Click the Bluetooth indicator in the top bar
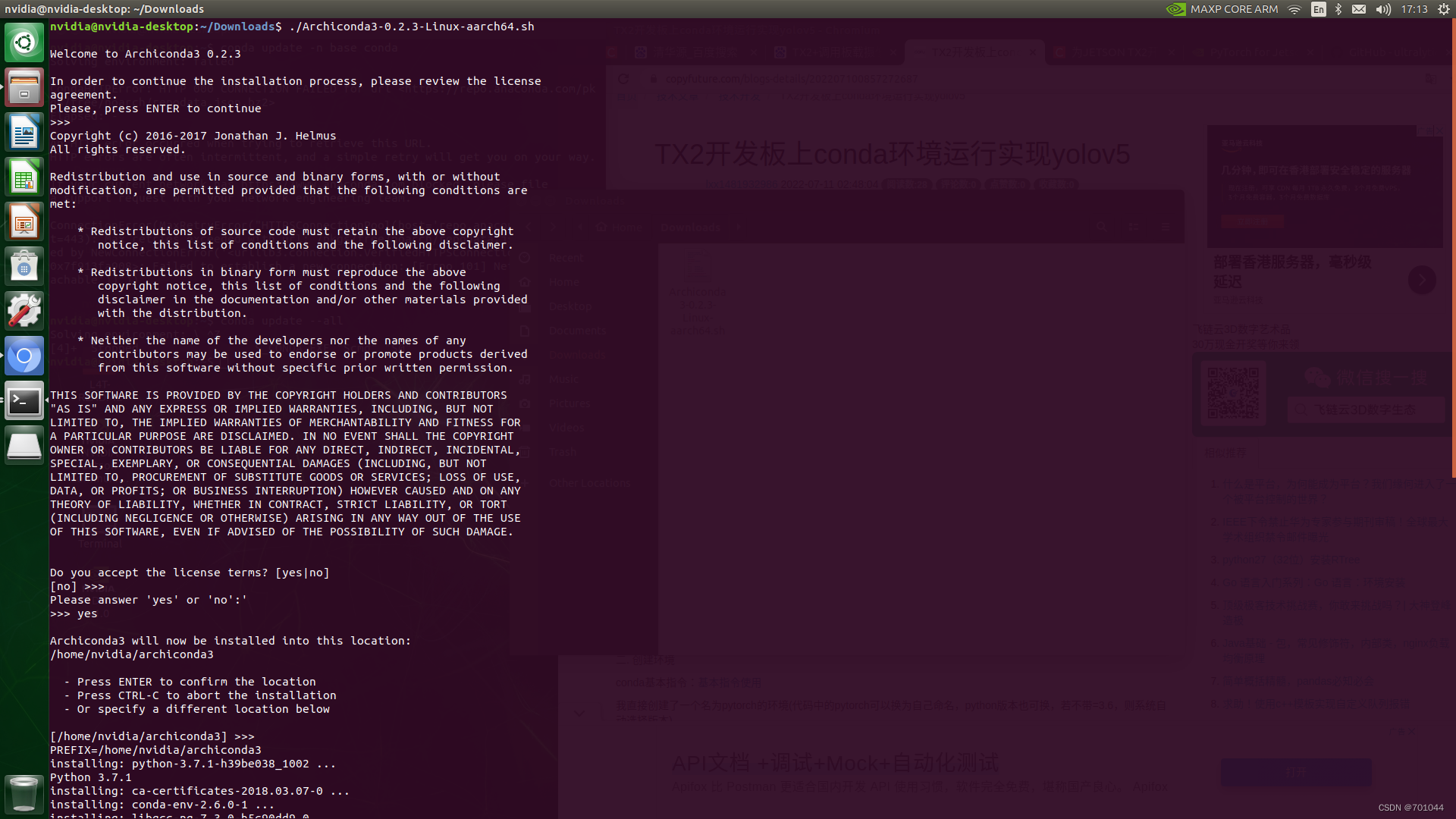This screenshot has width=1456, height=819. pyautogui.click(x=1338, y=9)
